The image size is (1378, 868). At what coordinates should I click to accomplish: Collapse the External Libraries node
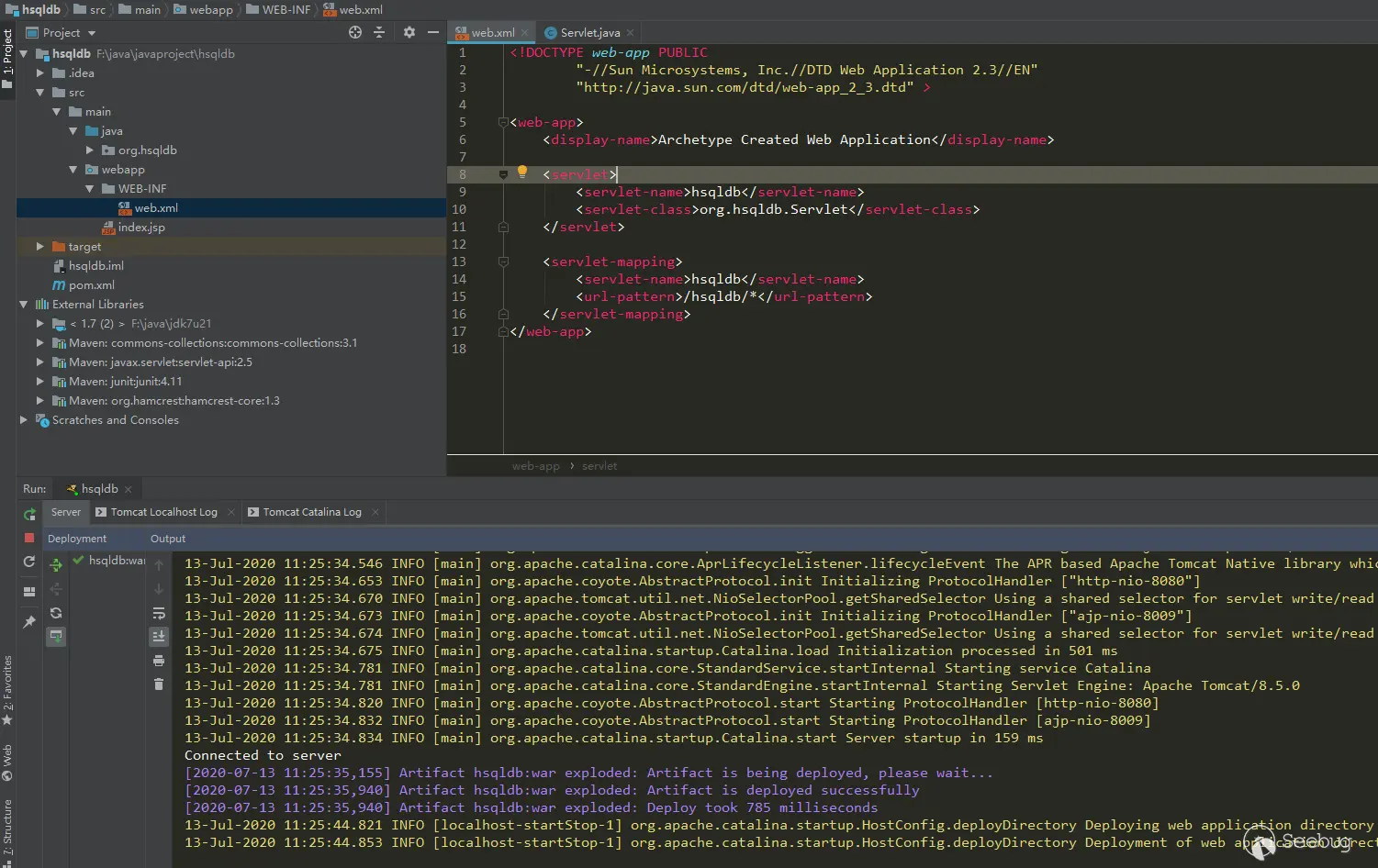[x=24, y=305]
